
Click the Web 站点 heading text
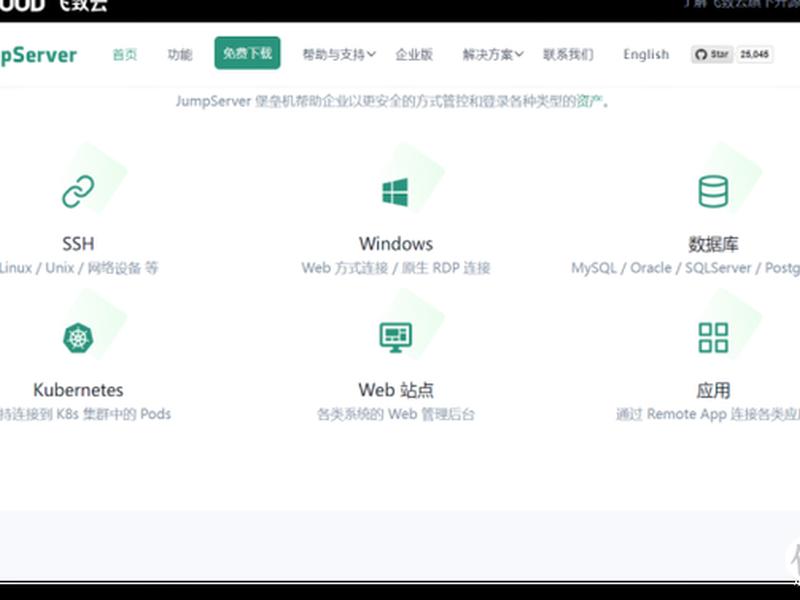(396, 390)
